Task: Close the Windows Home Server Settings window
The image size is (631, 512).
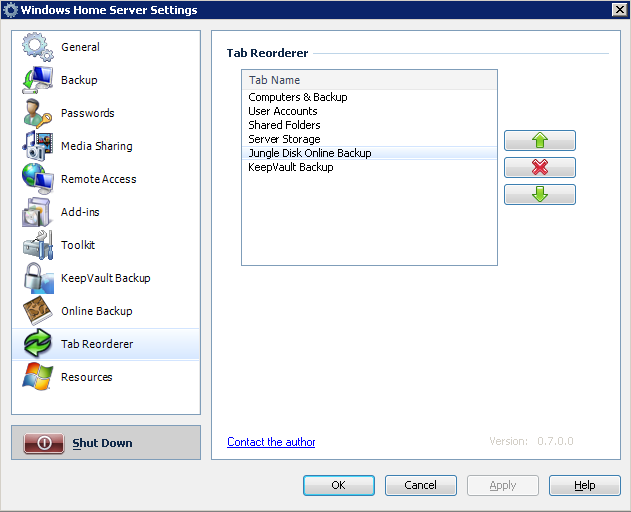Action: 619,10
